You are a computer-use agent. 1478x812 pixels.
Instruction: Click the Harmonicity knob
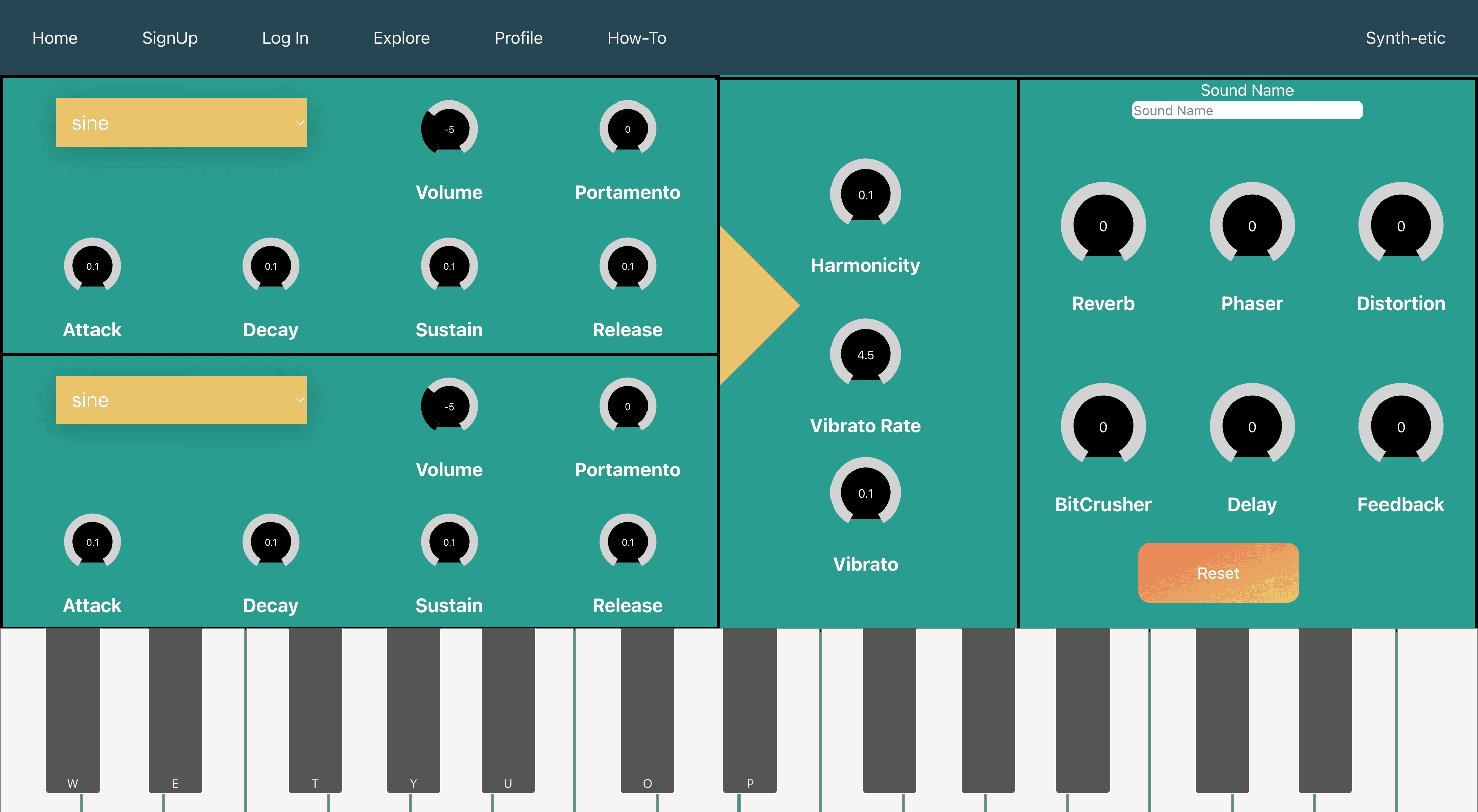[865, 194]
